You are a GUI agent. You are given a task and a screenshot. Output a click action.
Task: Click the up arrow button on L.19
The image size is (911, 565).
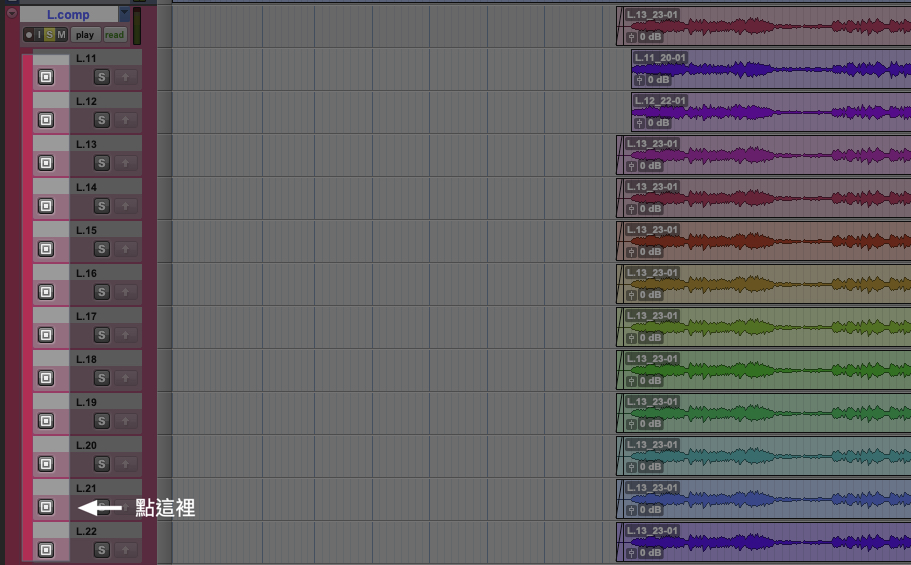click(x=127, y=421)
